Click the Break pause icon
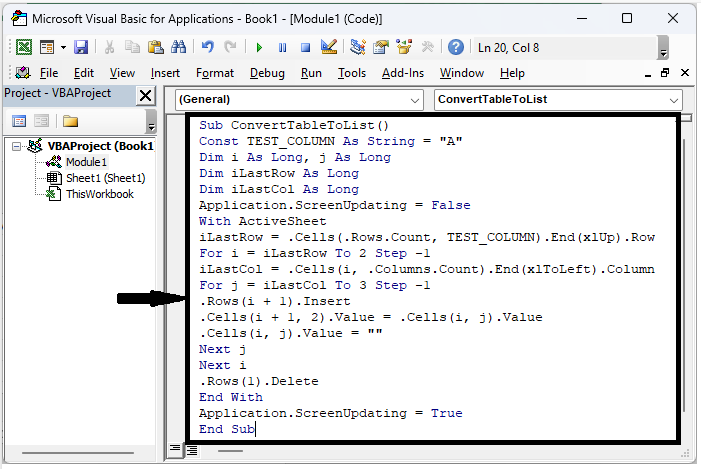The height and width of the screenshot is (469, 701). 282,47
